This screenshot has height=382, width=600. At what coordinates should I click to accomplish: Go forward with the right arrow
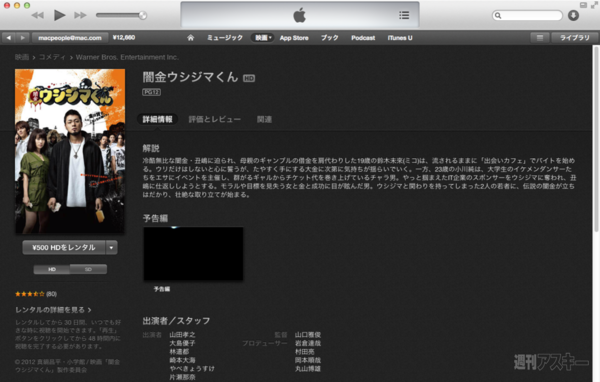23,38
